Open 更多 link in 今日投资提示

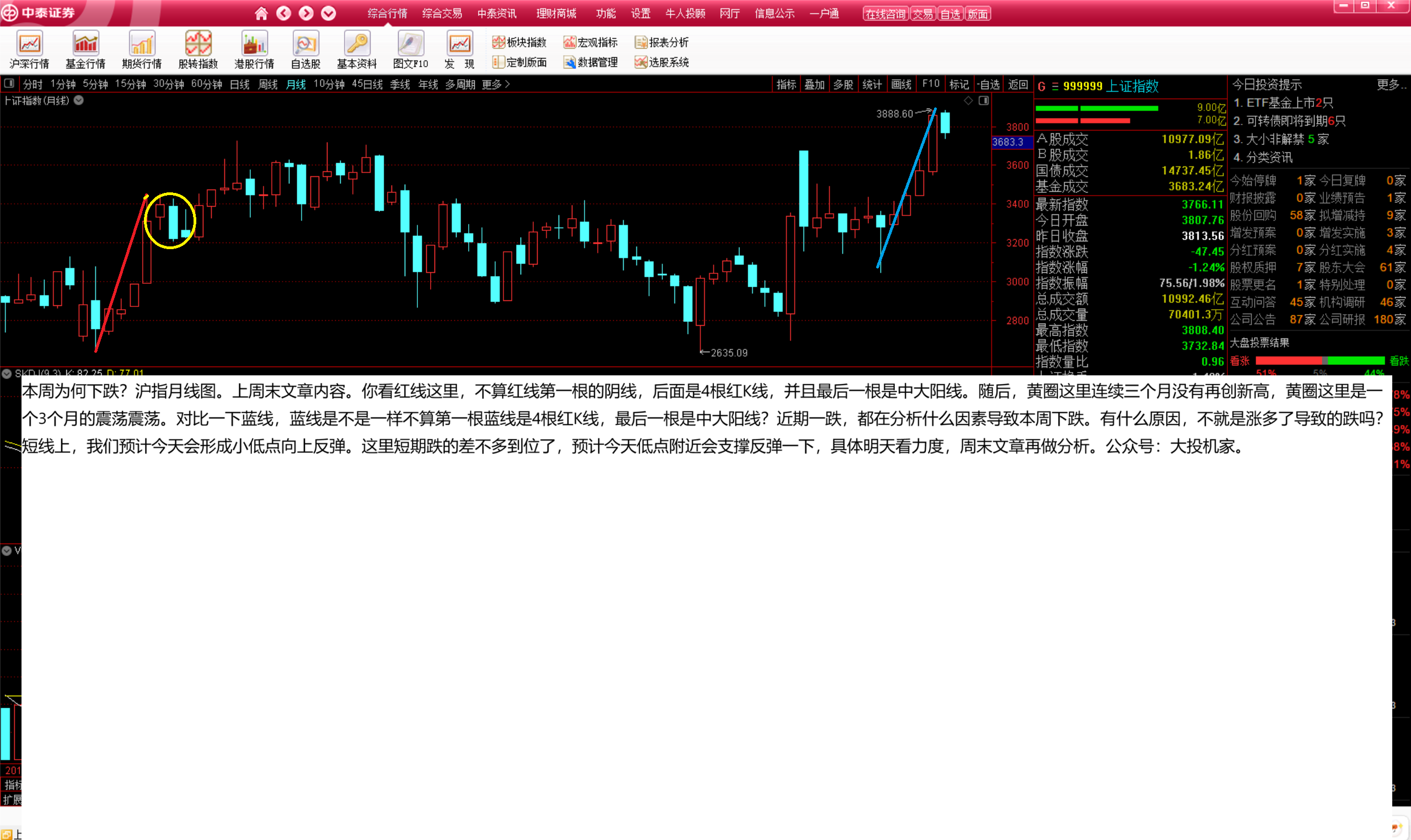click(1391, 84)
